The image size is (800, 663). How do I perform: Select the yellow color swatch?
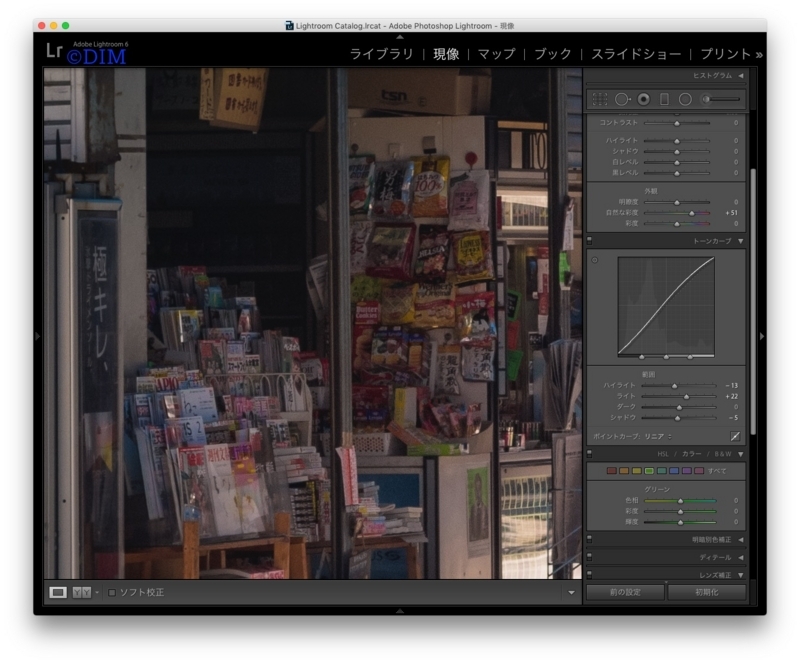636,471
